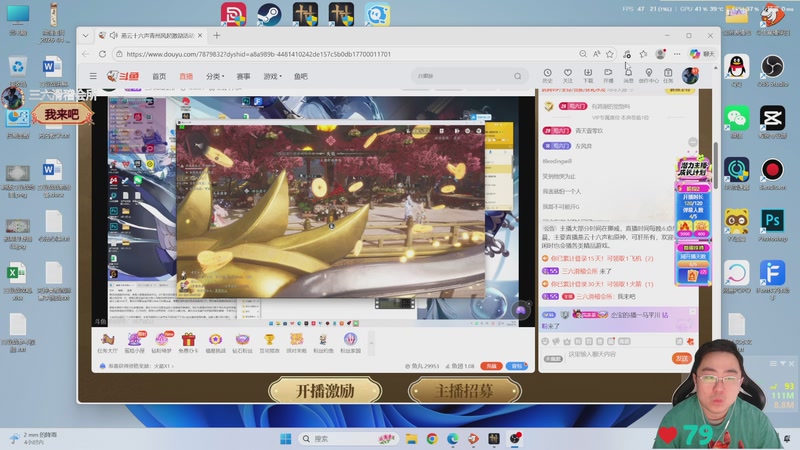Click the user avatar in the Douyu header
The width and height of the screenshot is (800, 450).
690,76
